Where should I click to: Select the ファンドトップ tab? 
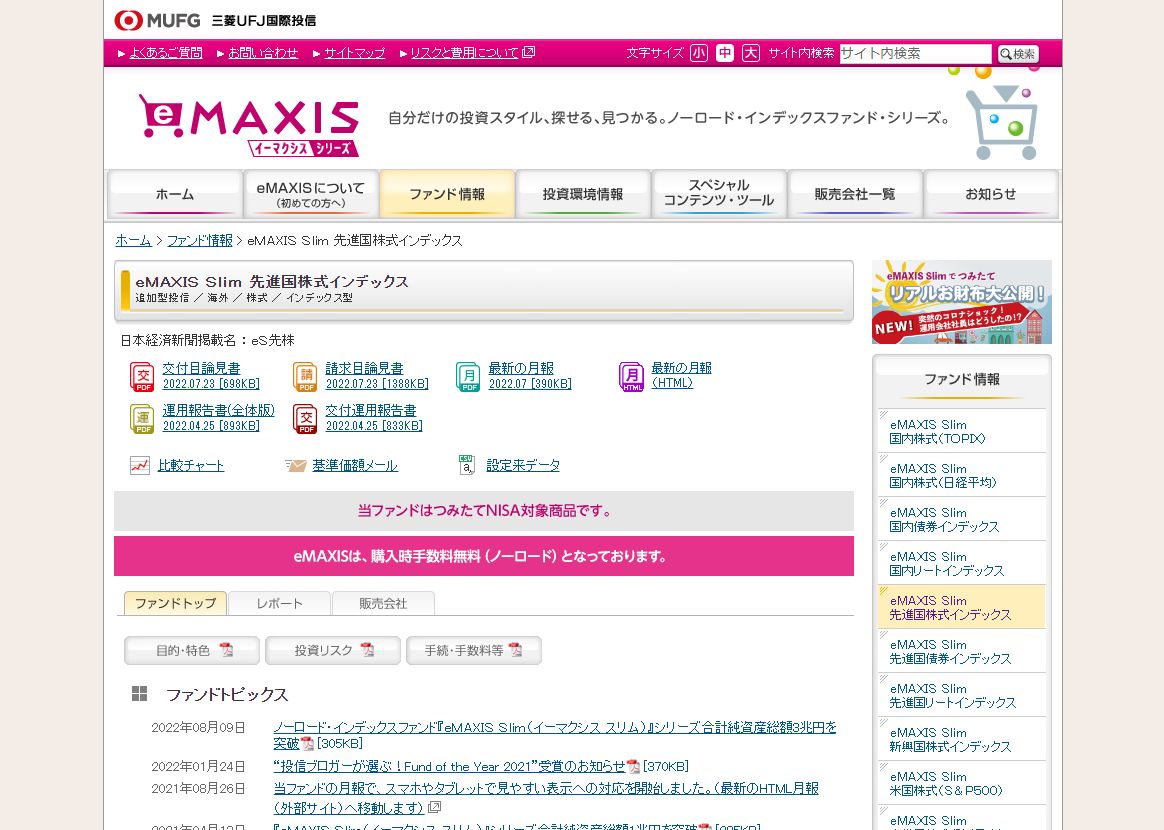[175, 603]
